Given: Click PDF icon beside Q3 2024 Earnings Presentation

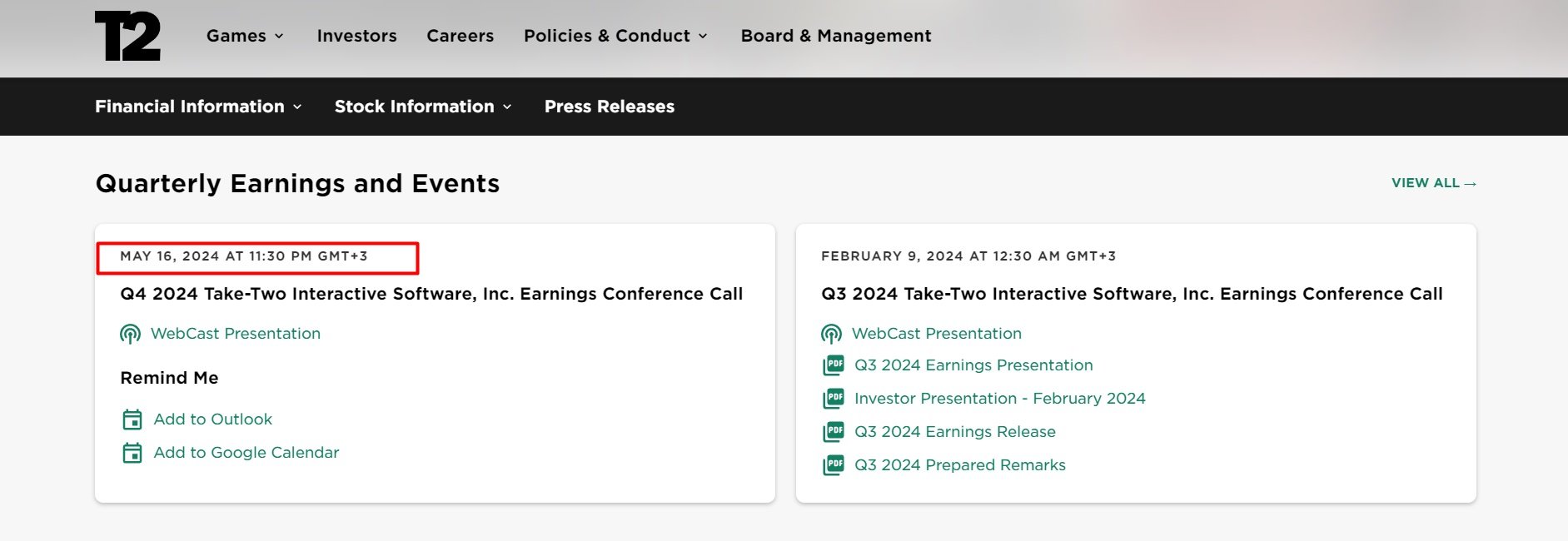Looking at the screenshot, I should [834, 365].
